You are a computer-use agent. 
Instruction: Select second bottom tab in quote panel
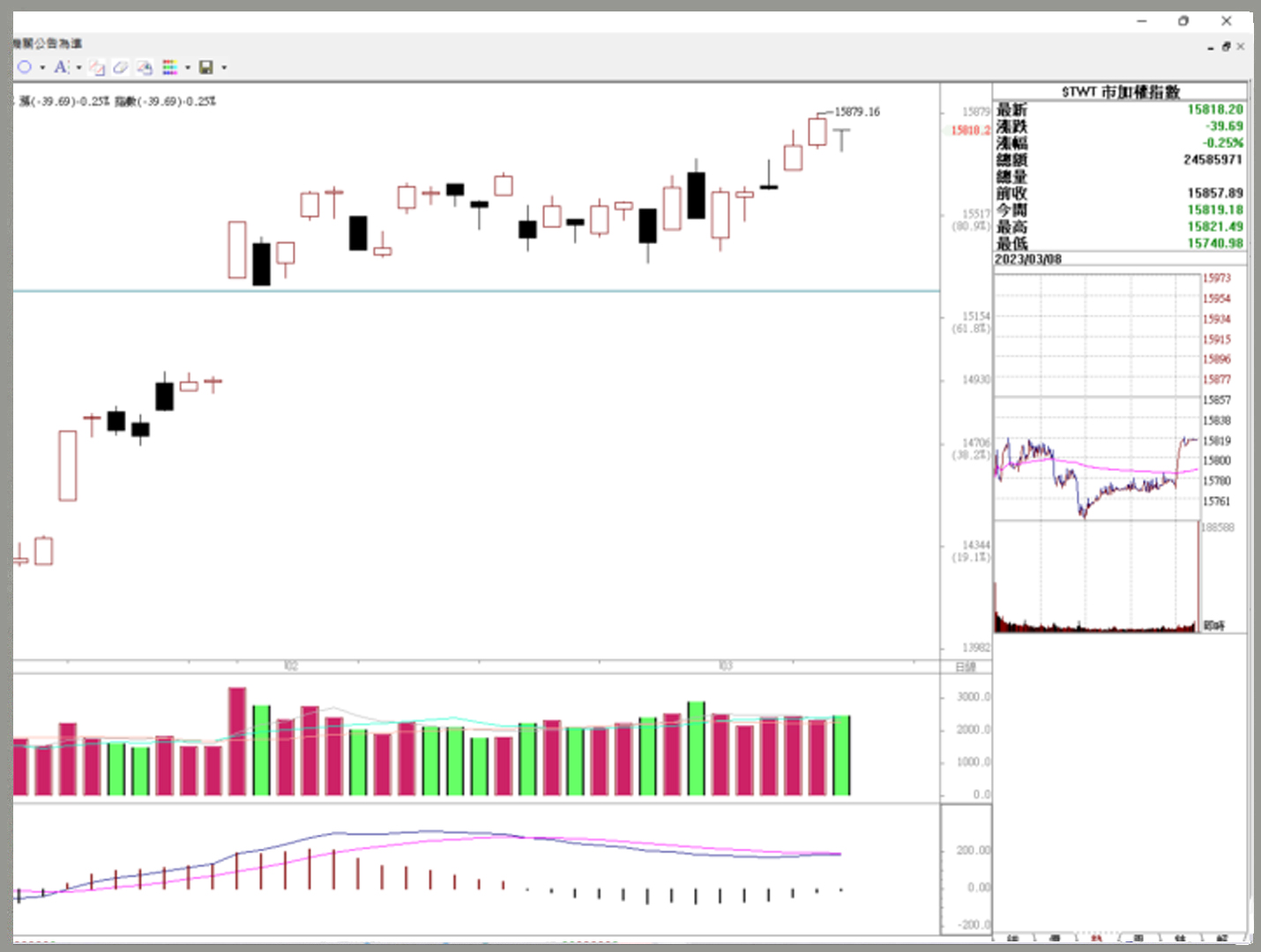click(x=1056, y=938)
